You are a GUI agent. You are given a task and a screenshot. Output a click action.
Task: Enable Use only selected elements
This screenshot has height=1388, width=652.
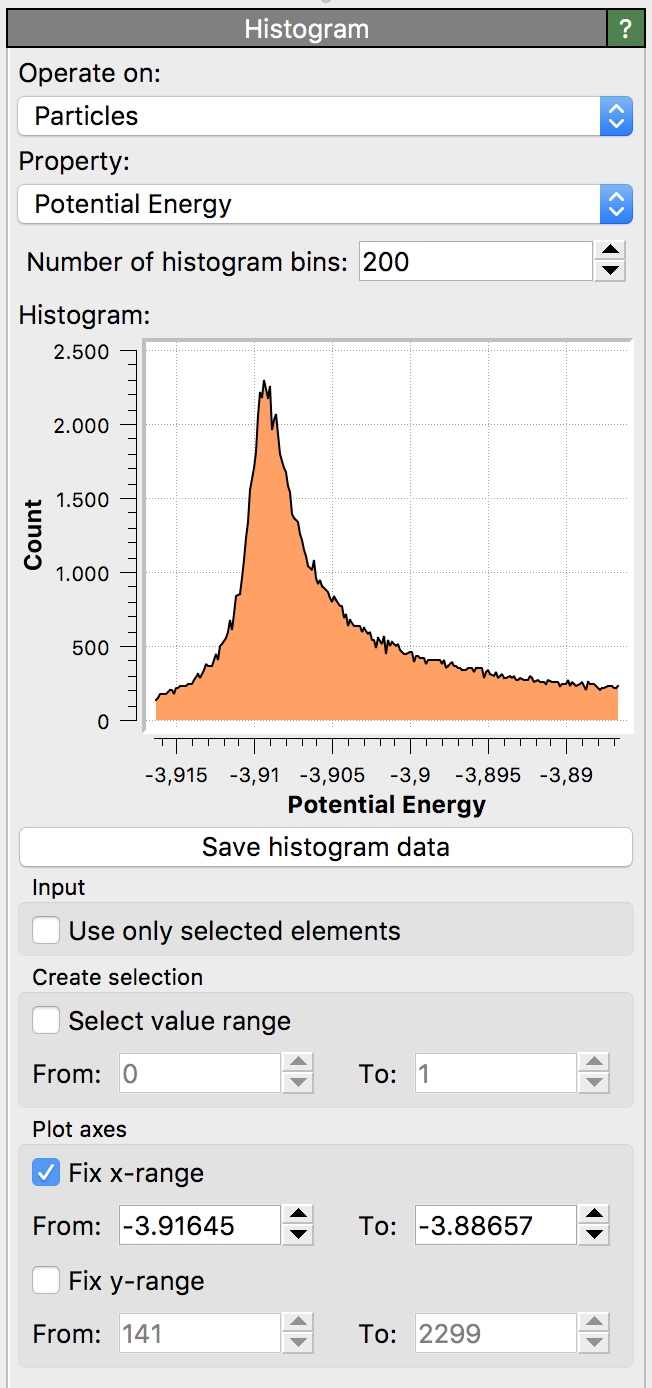[x=46, y=931]
